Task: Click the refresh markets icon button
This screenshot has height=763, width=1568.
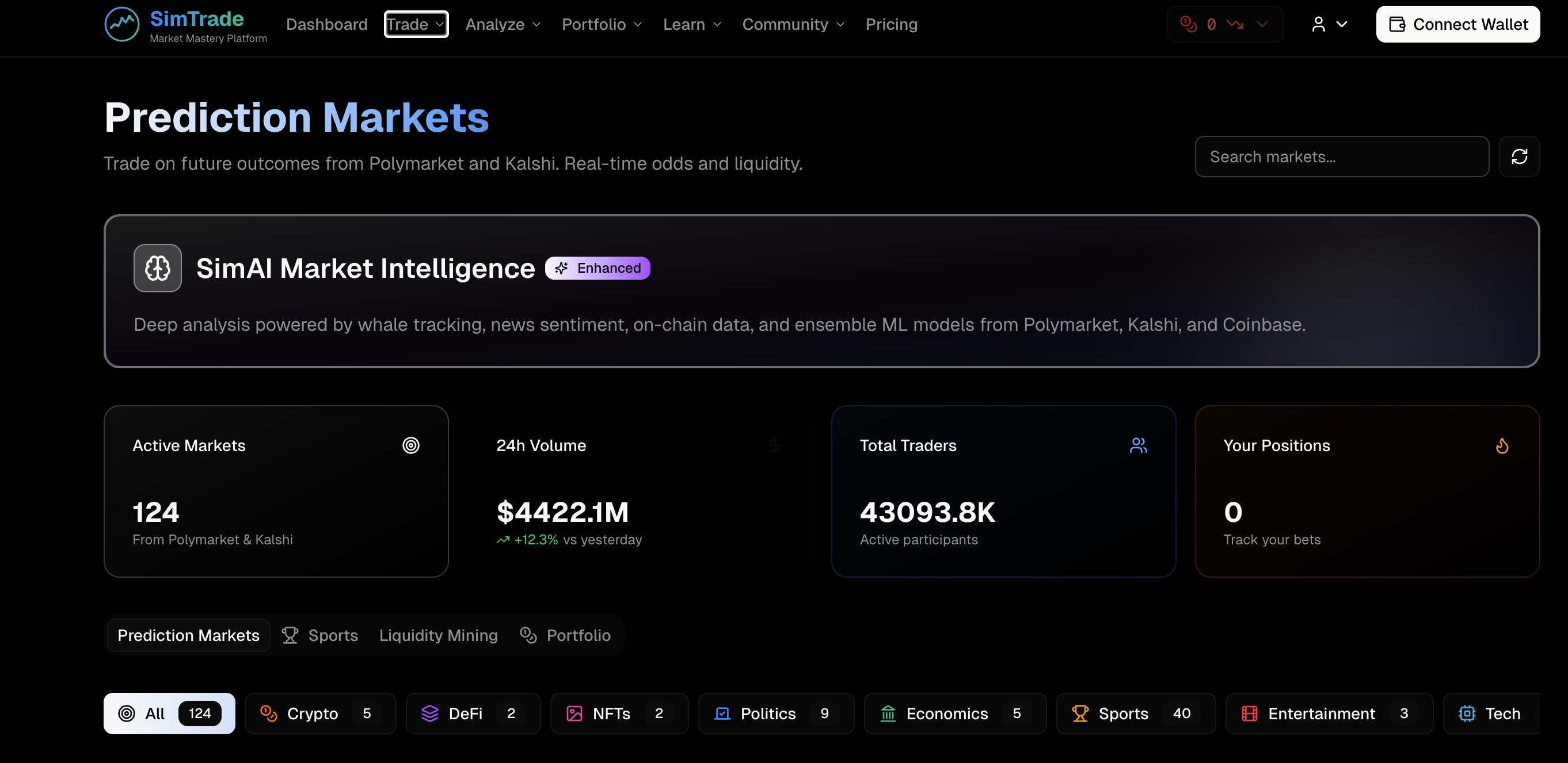Action: pyautogui.click(x=1519, y=157)
